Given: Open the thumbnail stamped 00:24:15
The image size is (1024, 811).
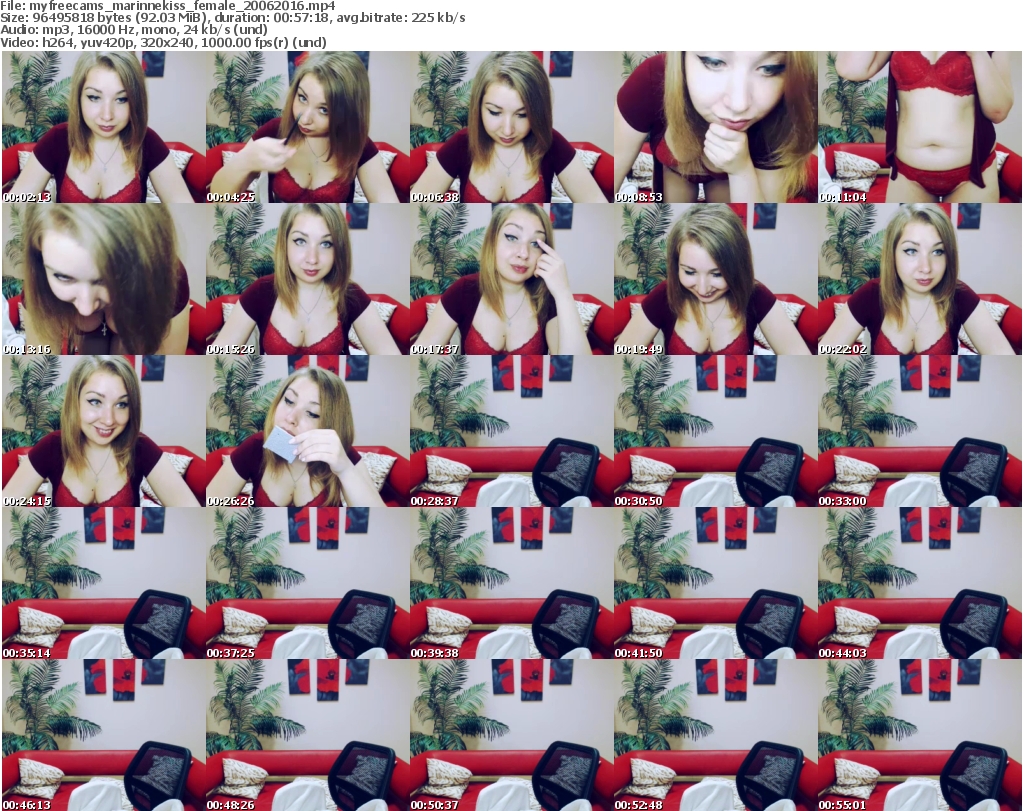Looking at the screenshot, I should pos(104,431).
